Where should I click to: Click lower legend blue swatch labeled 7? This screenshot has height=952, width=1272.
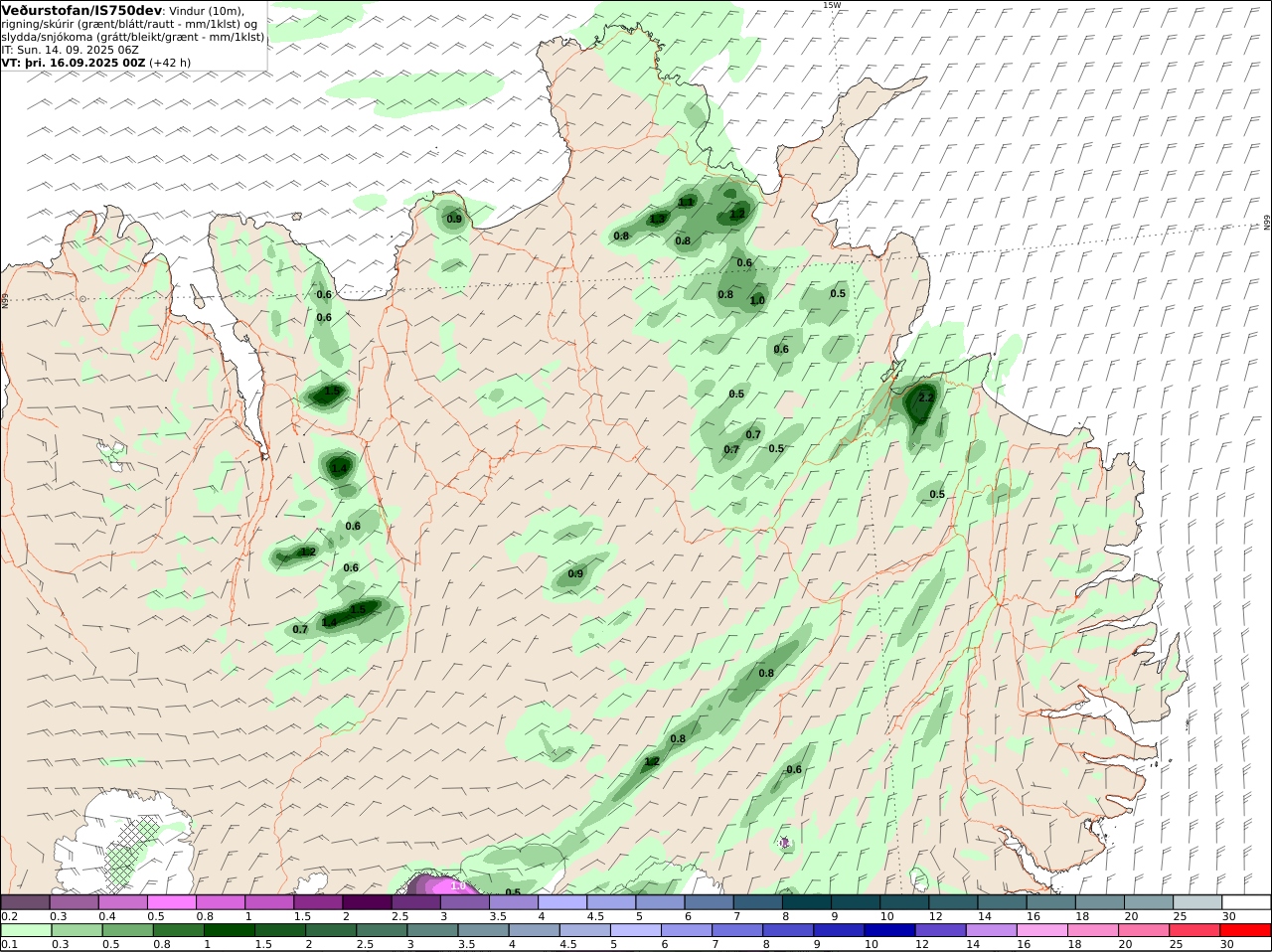tap(736, 931)
